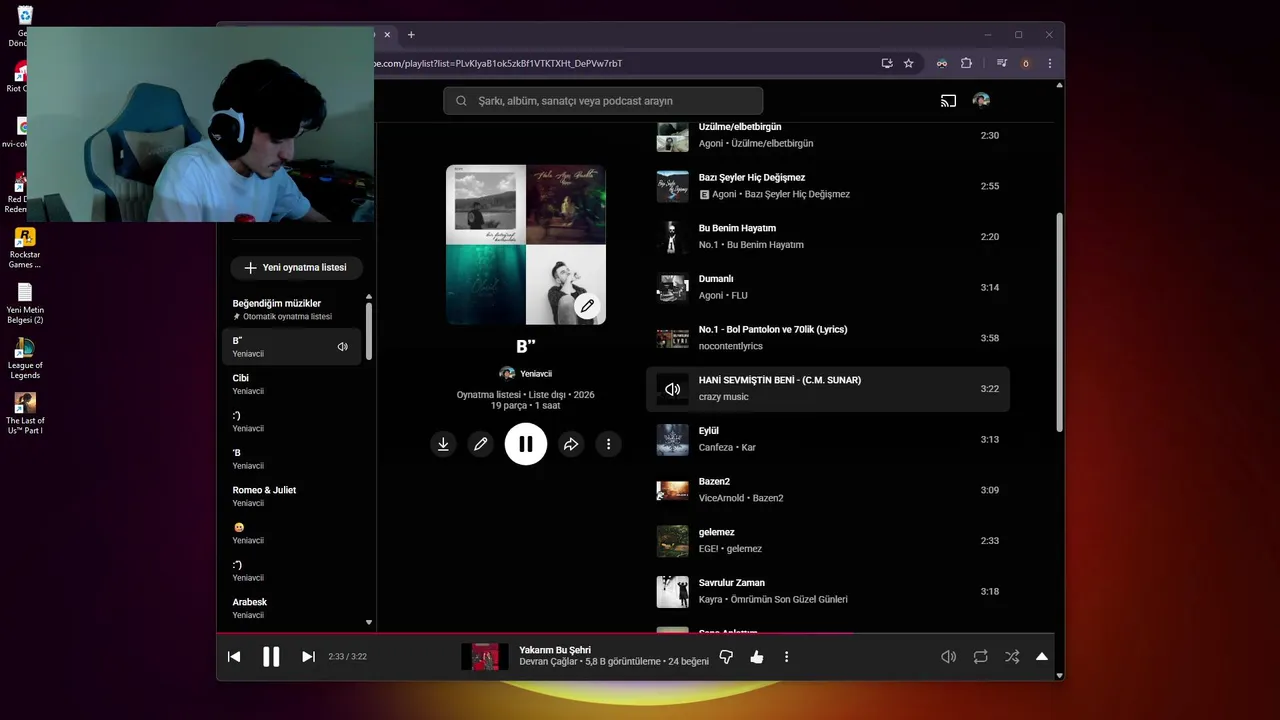Open artist Kayra link

coord(710,599)
